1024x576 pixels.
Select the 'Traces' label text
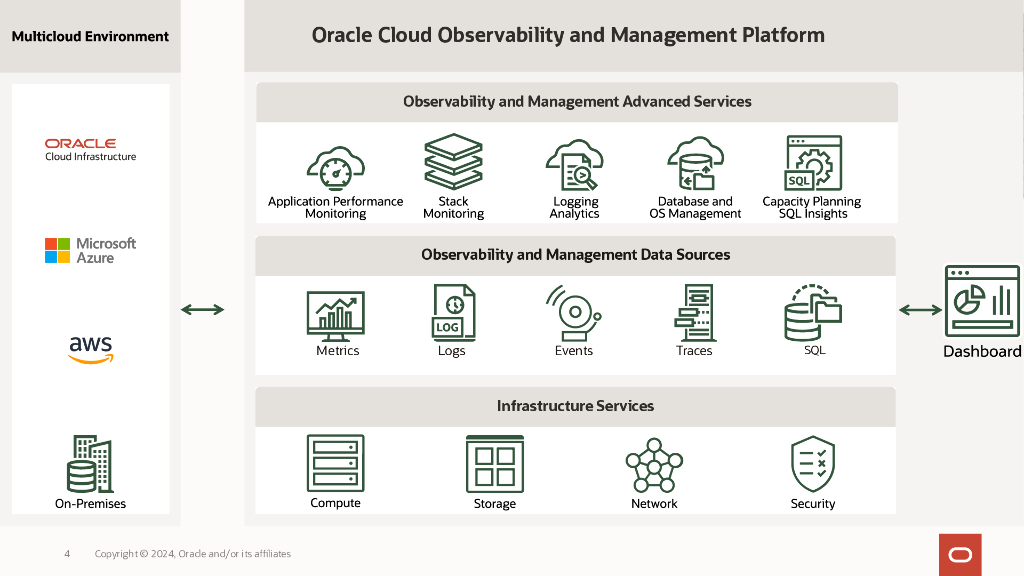tap(694, 351)
